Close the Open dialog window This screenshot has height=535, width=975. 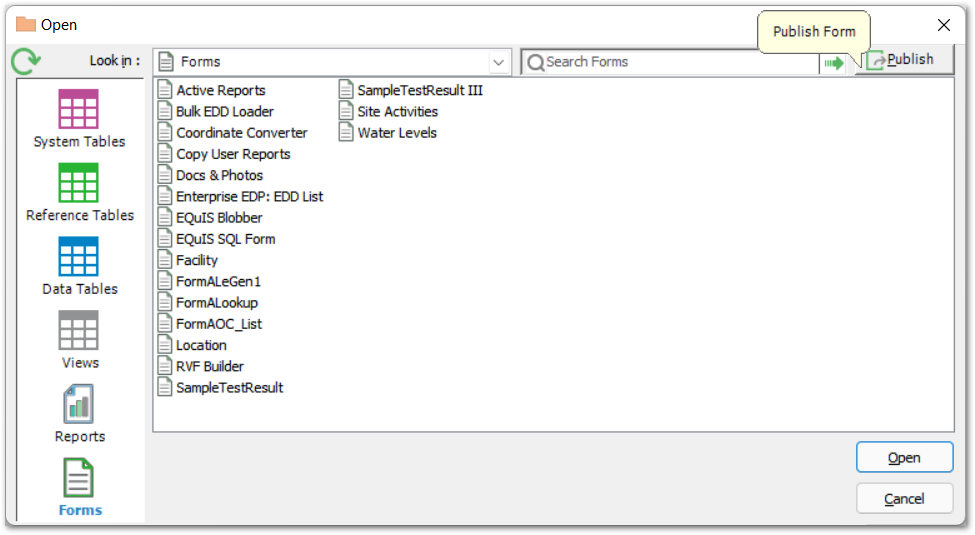coord(943,25)
